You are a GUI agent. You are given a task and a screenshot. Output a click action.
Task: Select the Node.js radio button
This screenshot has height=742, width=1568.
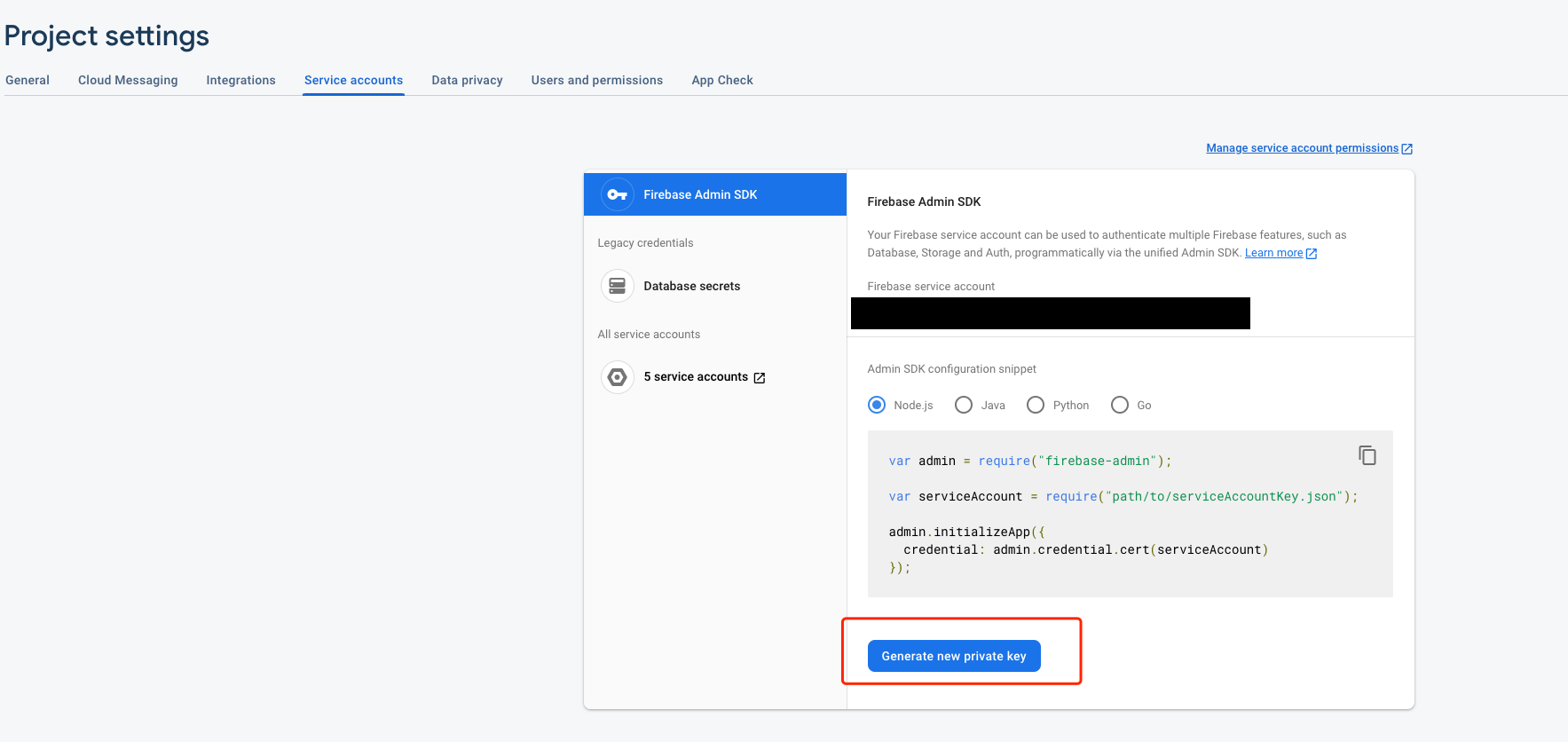877,405
